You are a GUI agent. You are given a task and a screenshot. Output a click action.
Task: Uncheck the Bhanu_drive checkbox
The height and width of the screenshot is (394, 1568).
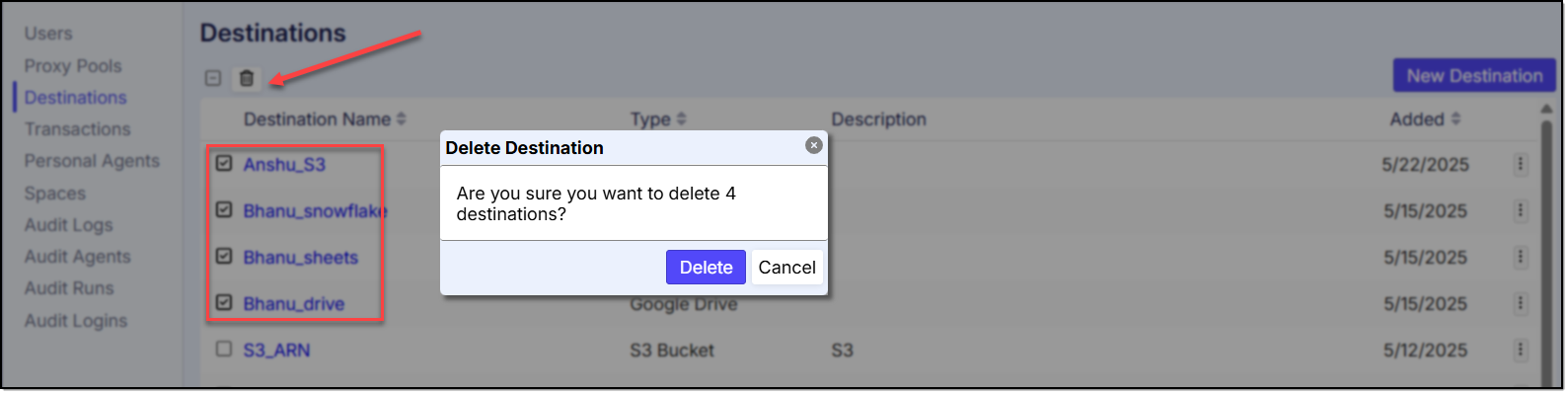224,302
